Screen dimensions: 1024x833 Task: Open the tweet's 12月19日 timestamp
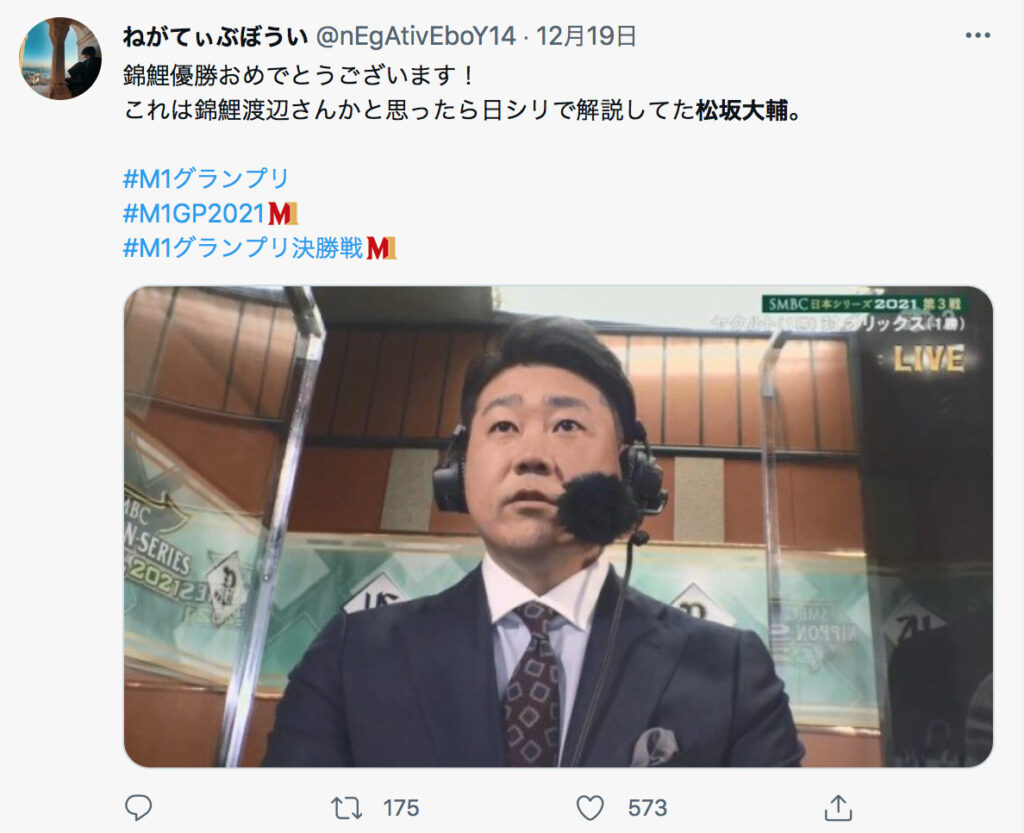[586, 37]
